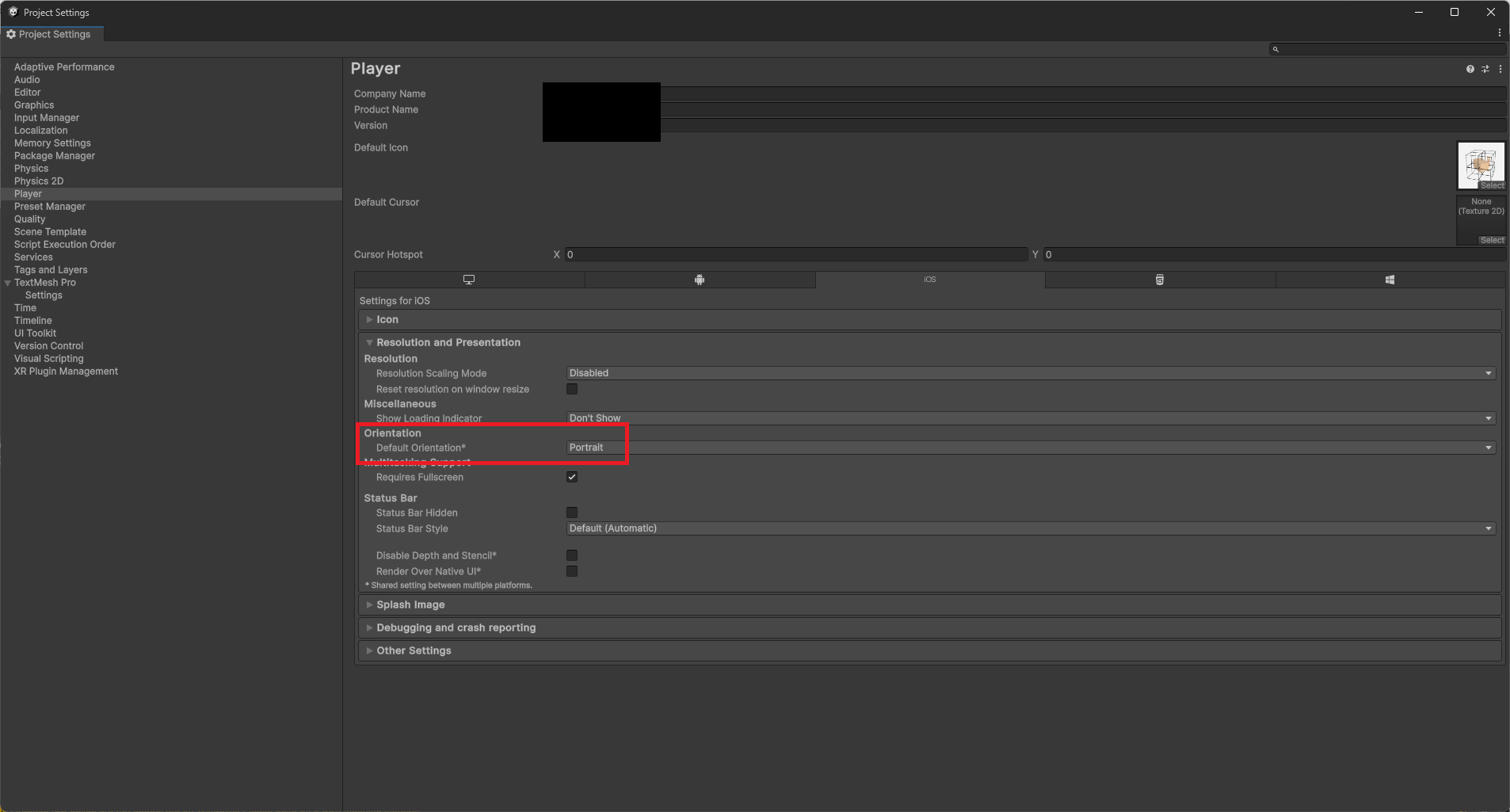Switch to the Android platform settings tab

coord(699,279)
